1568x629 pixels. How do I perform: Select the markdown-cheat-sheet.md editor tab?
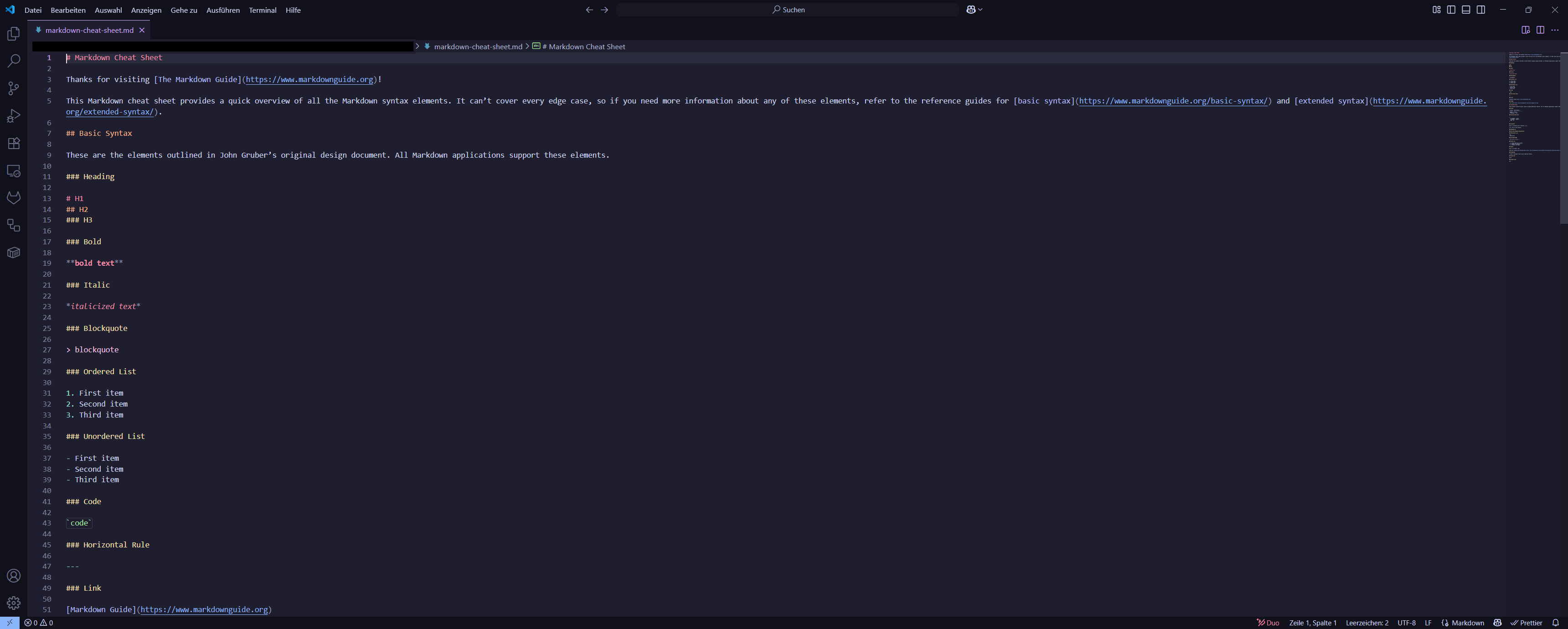(x=89, y=30)
